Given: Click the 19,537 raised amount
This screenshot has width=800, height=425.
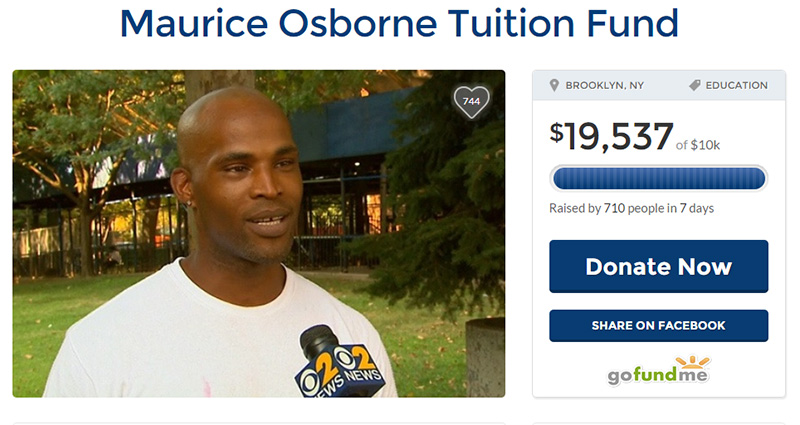Looking at the screenshot, I should pyautogui.click(x=618, y=136).
